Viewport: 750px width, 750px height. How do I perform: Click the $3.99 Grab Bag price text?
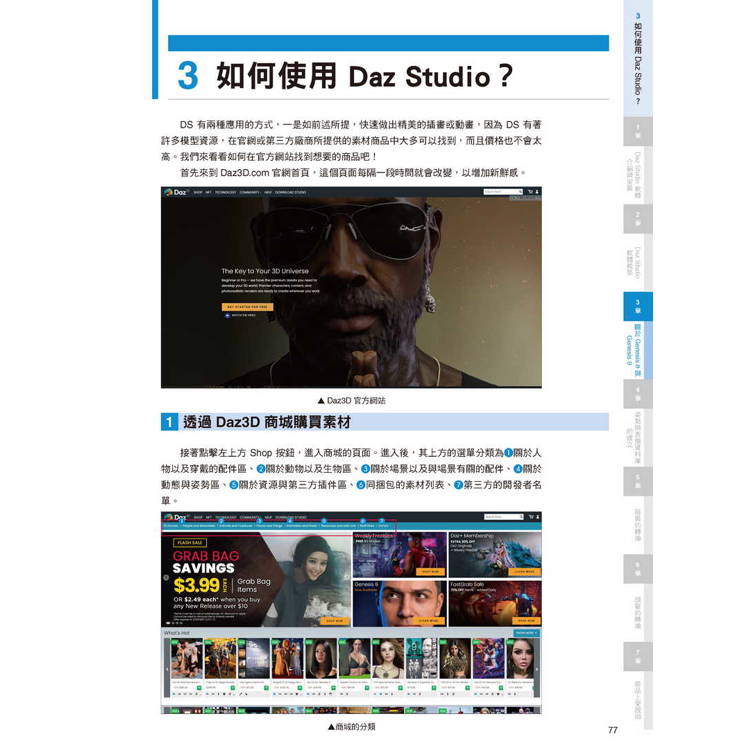tap(197, 585)
